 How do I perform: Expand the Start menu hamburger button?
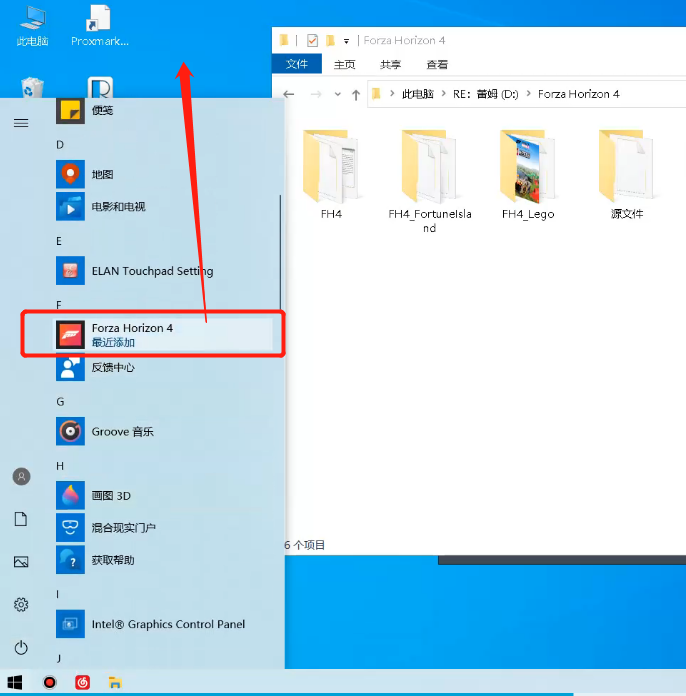pyautogui.click(x=21, y=123)
